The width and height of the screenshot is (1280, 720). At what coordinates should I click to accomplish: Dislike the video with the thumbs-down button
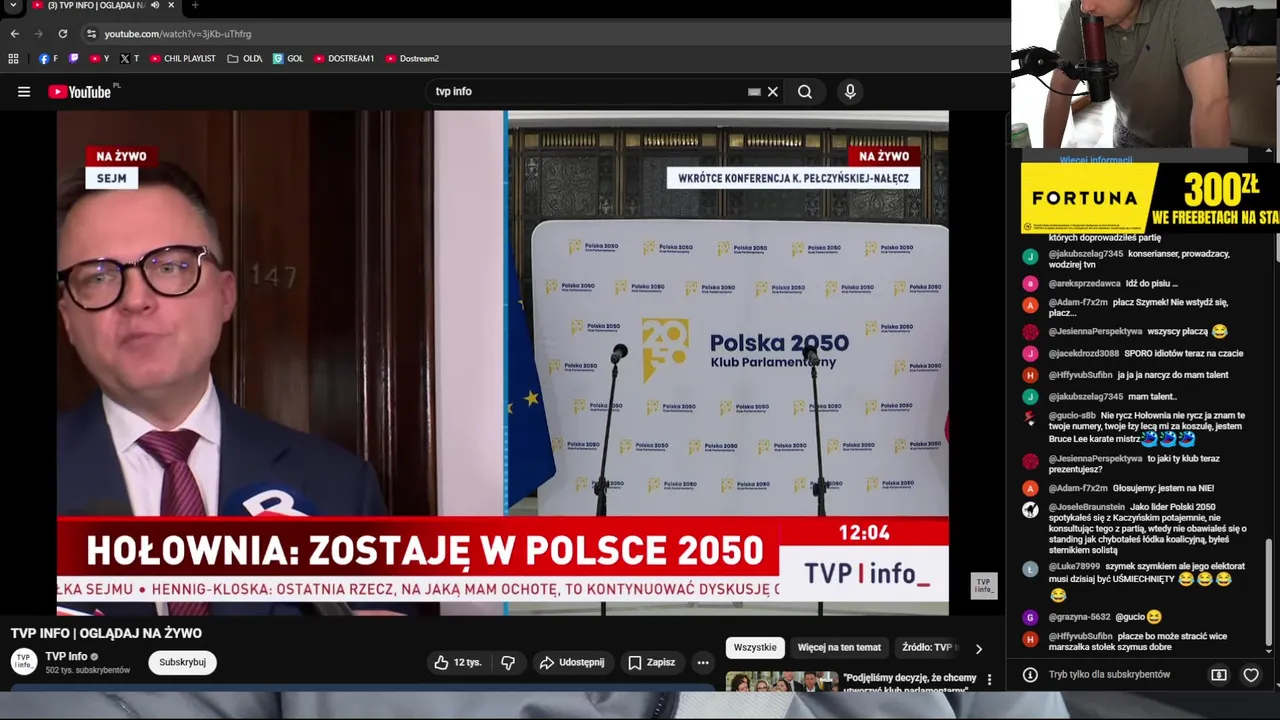[x=508, y=662]
